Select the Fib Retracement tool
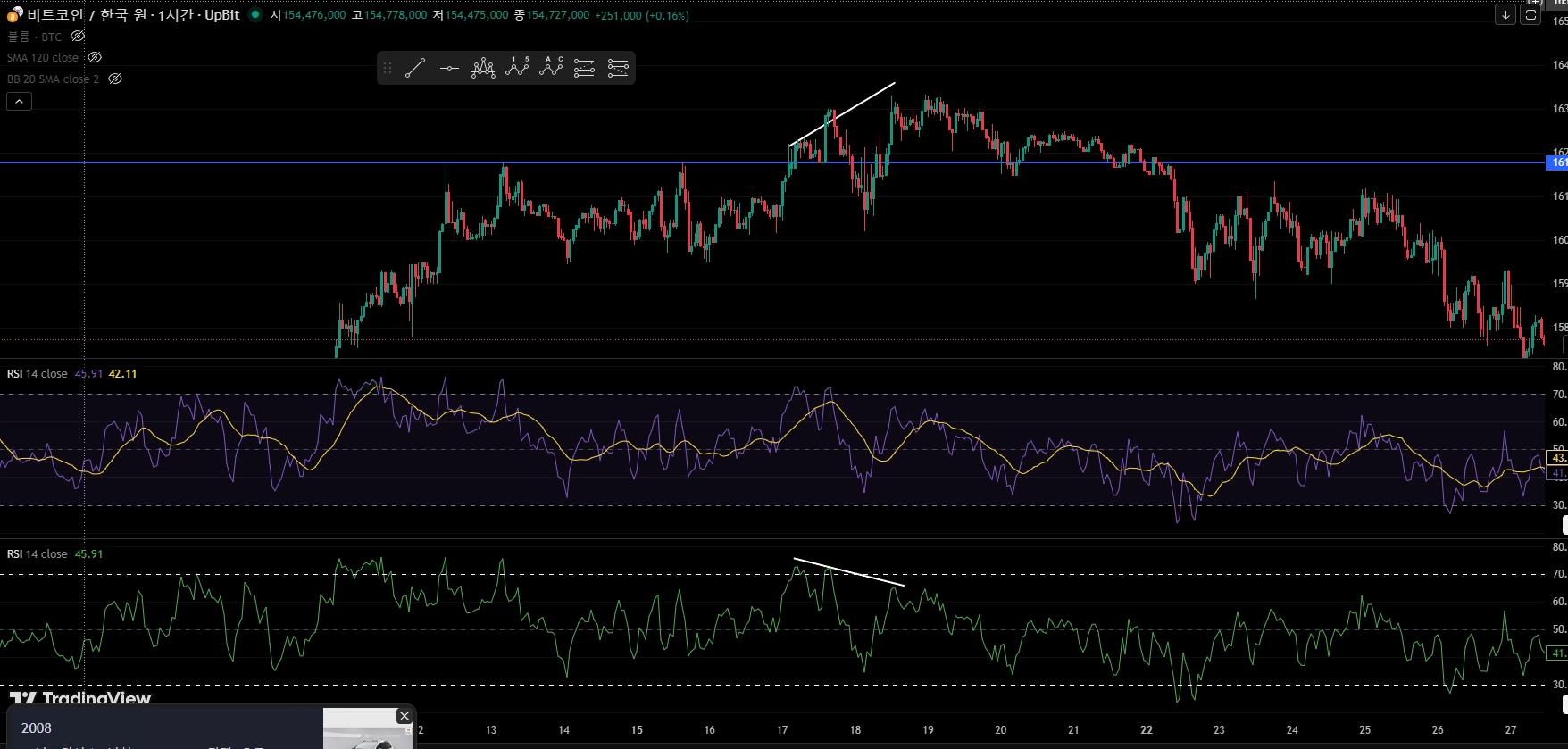 584,68
